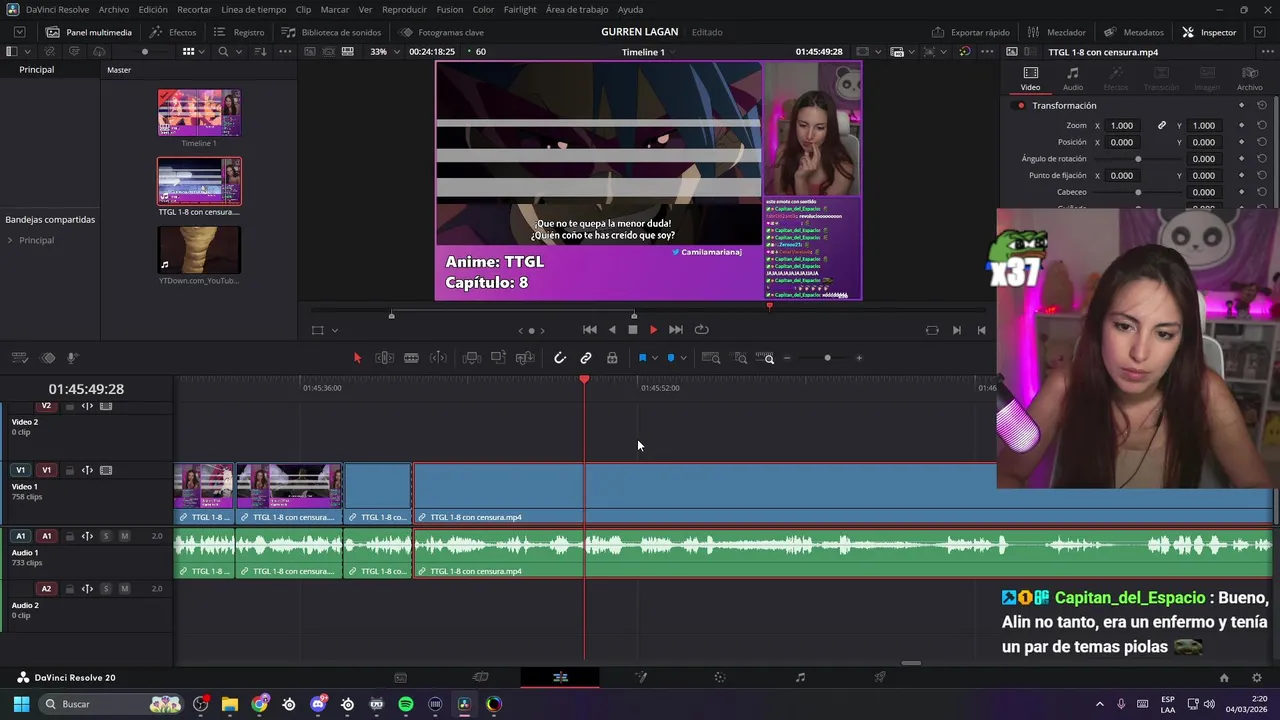Select the YTDown.com_YouTube audio clip thumbnail
Viewport: 1280px width, 720px height.
199,250
